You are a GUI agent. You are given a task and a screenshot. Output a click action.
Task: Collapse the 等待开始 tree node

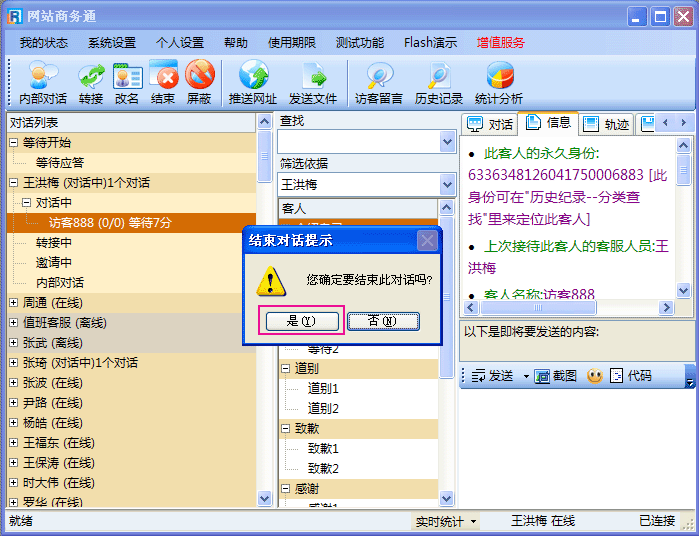(14, 143)
